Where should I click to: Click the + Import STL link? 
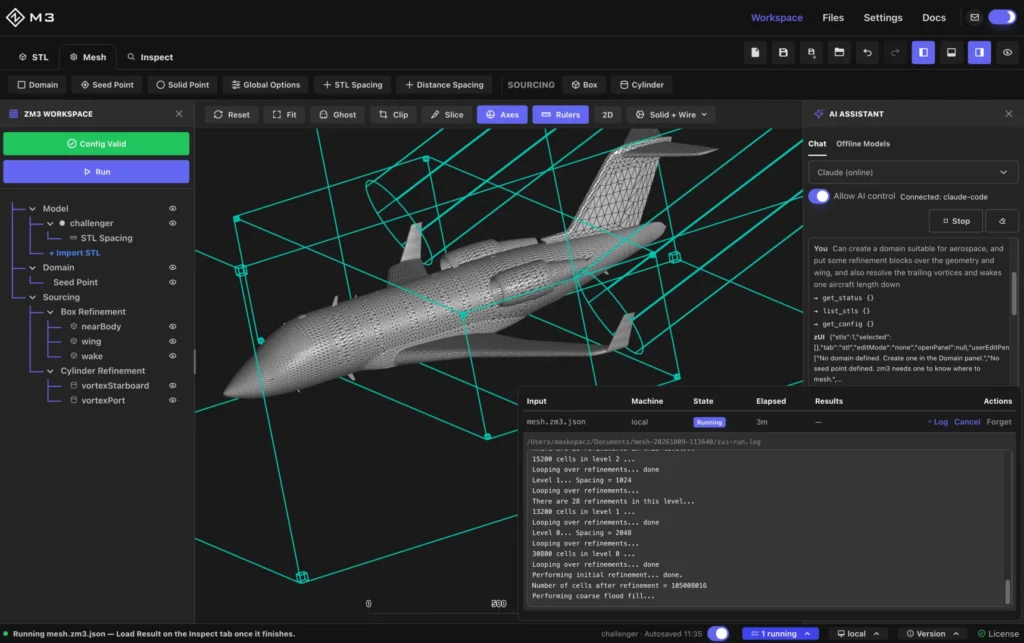click(x=74, y=253)
